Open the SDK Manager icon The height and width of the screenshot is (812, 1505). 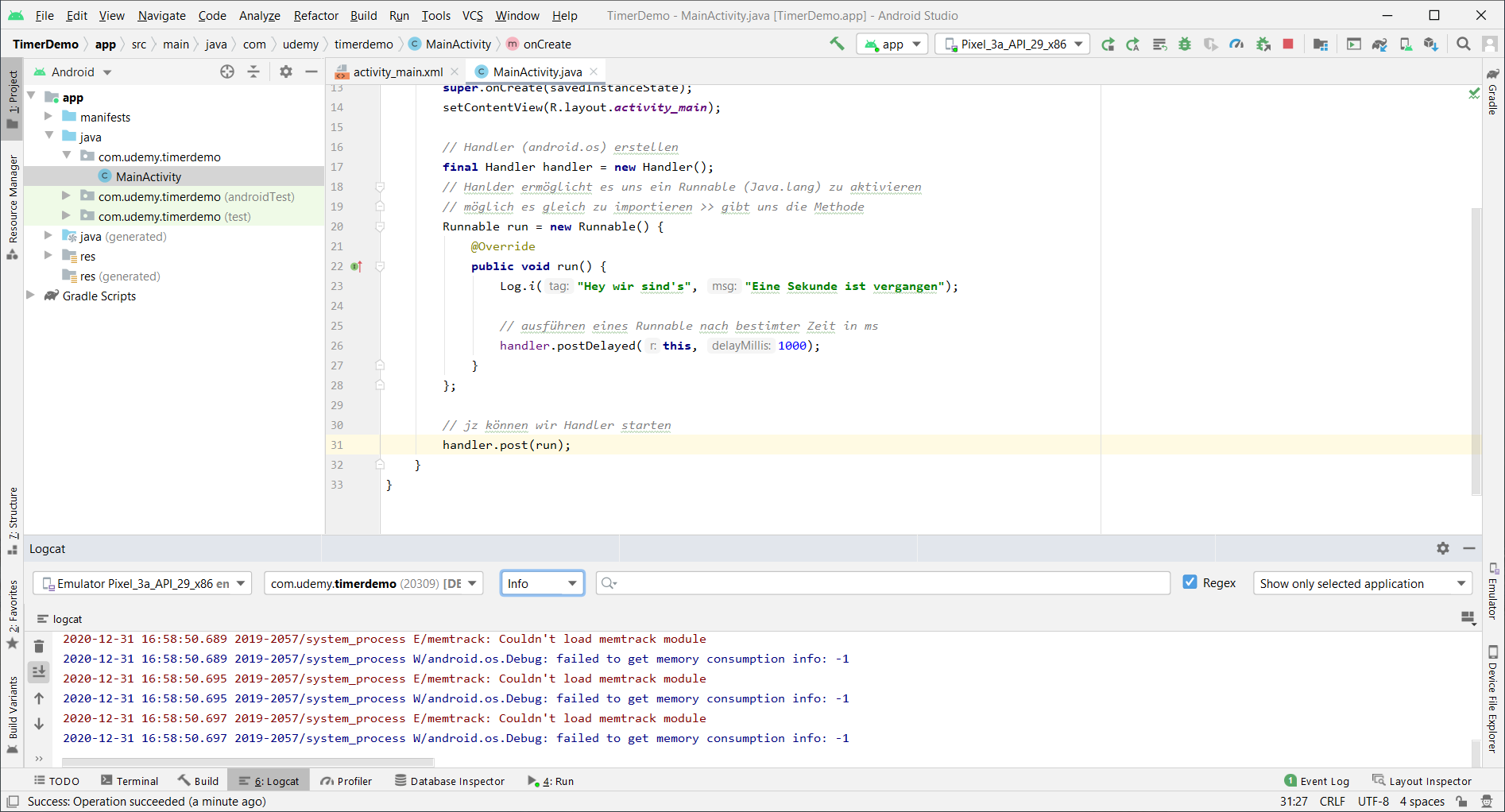point(1431,44)
